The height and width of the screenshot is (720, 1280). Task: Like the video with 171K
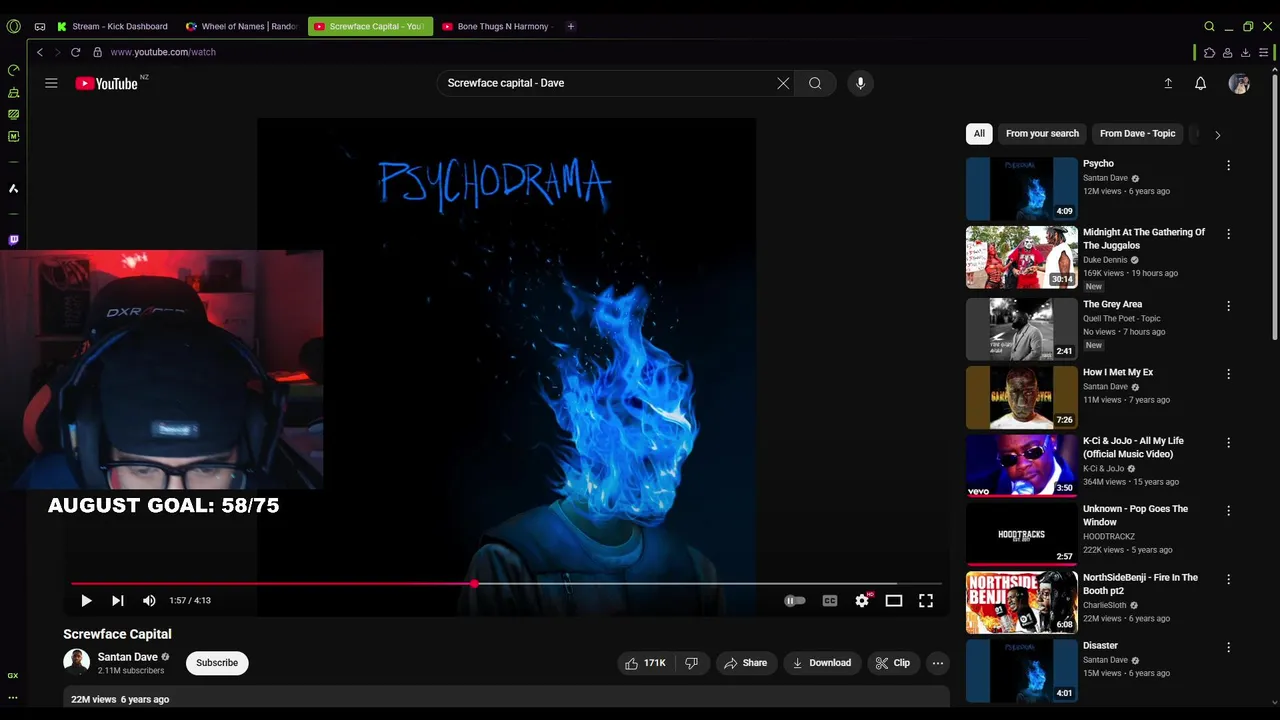click(x=645, y=663)
